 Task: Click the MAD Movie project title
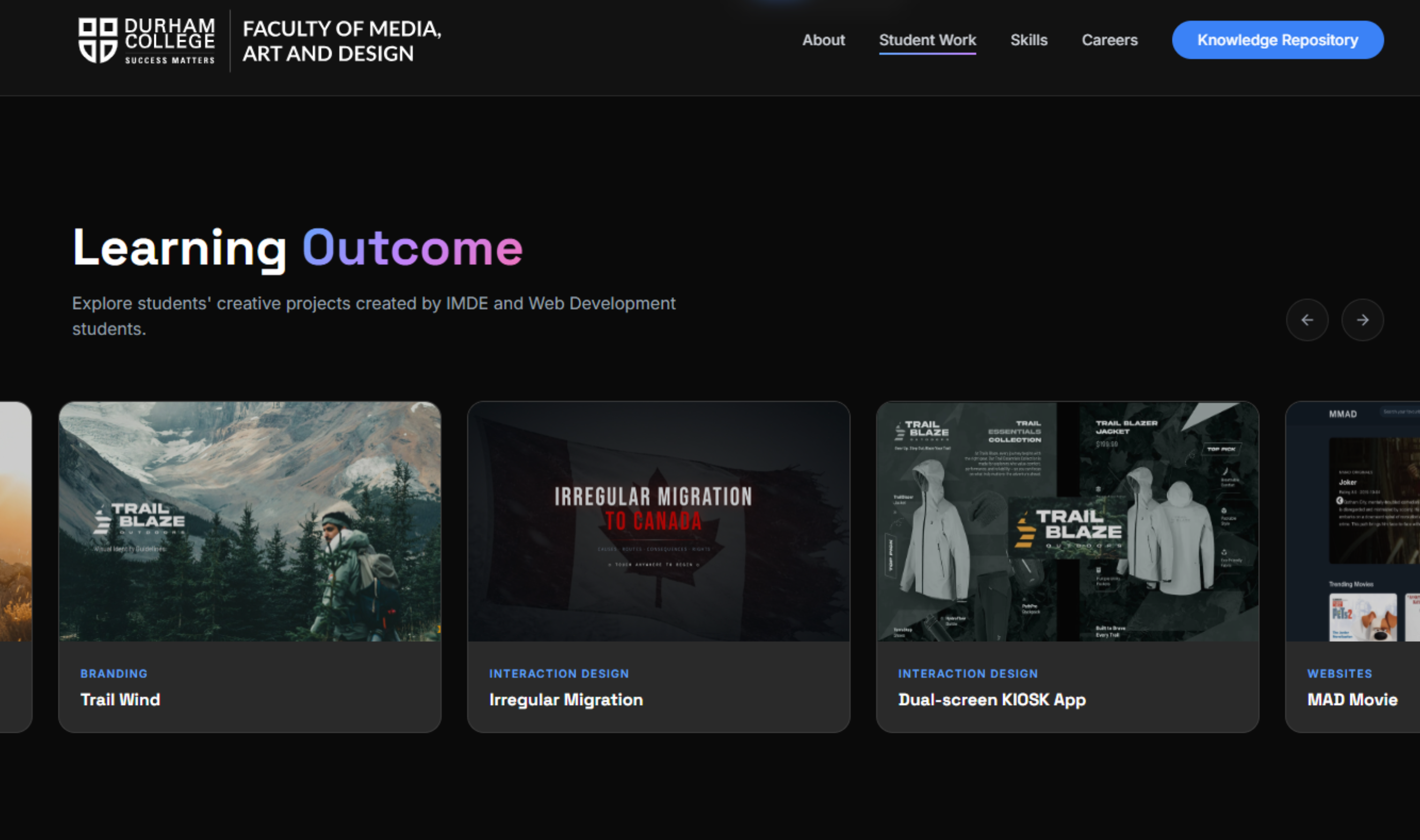[1352, 700]
